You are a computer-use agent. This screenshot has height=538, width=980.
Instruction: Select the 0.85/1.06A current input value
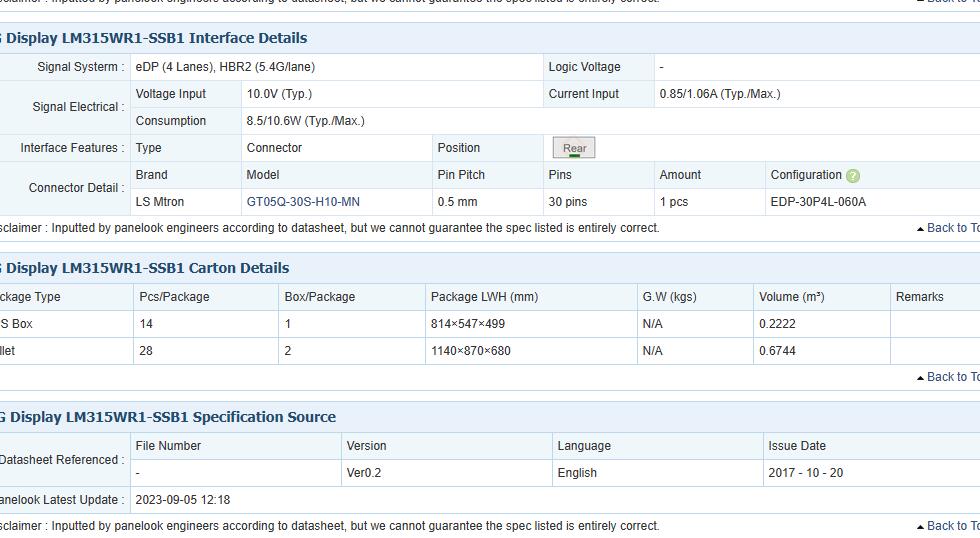pyautogui.click(x=720, y=94)
